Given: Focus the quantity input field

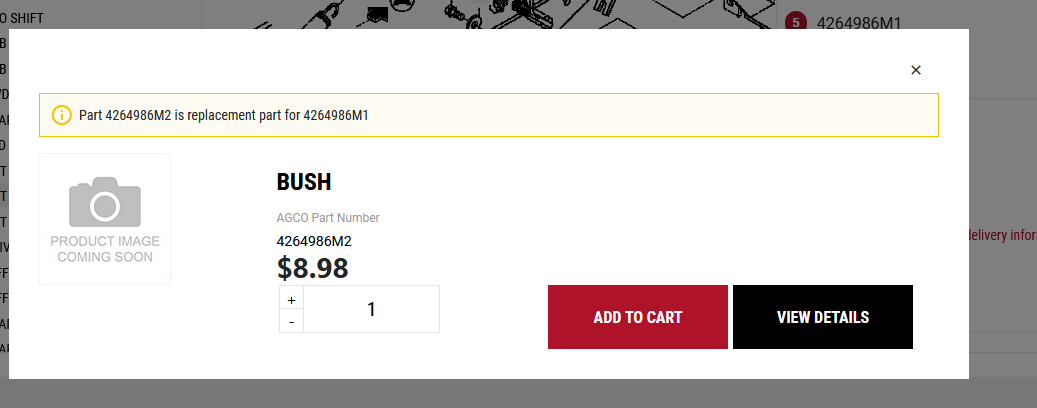Looking at the screenshot, I should point(371,310).
